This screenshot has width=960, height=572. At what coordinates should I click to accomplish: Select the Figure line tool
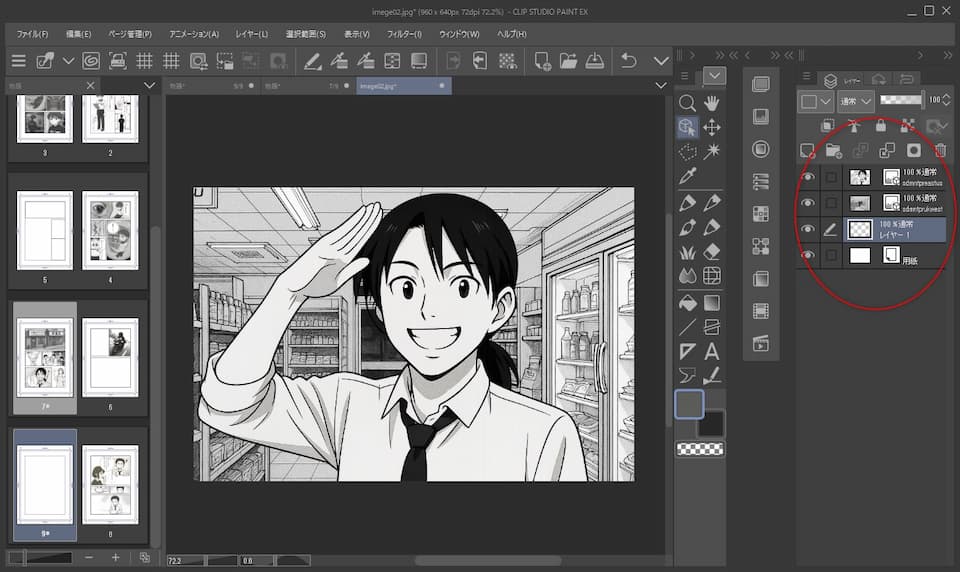pyautogui.click(x=687, y=327)
